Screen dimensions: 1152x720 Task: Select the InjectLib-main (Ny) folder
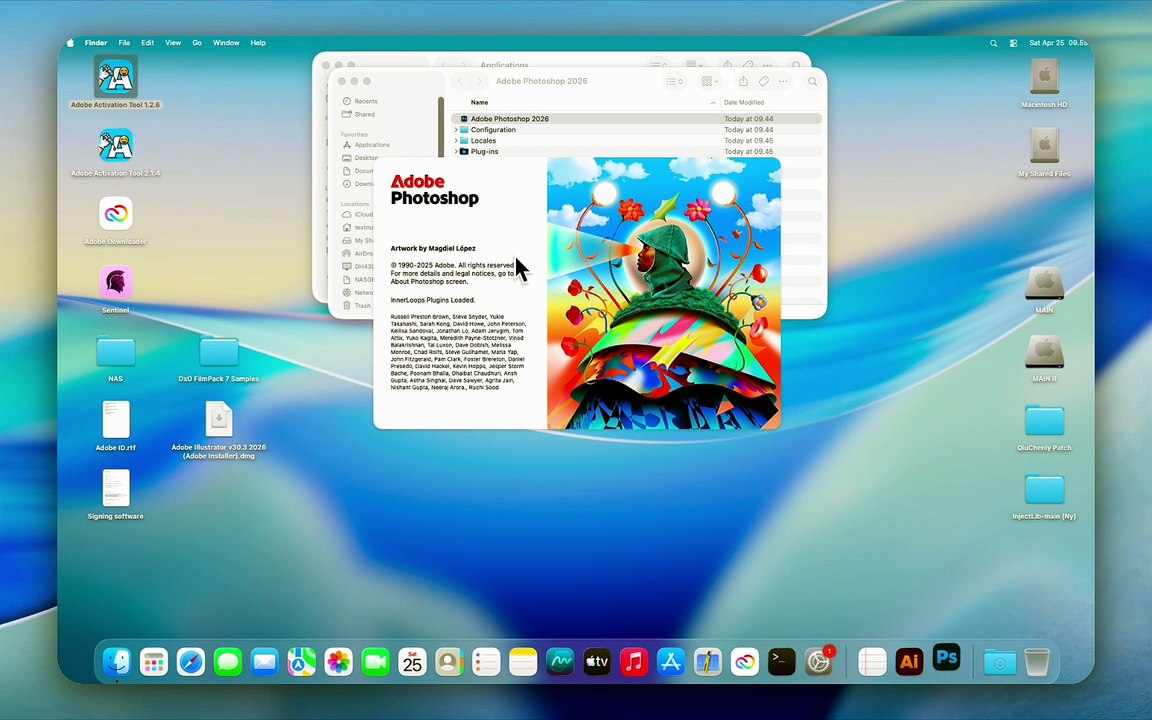[1044, 489]
